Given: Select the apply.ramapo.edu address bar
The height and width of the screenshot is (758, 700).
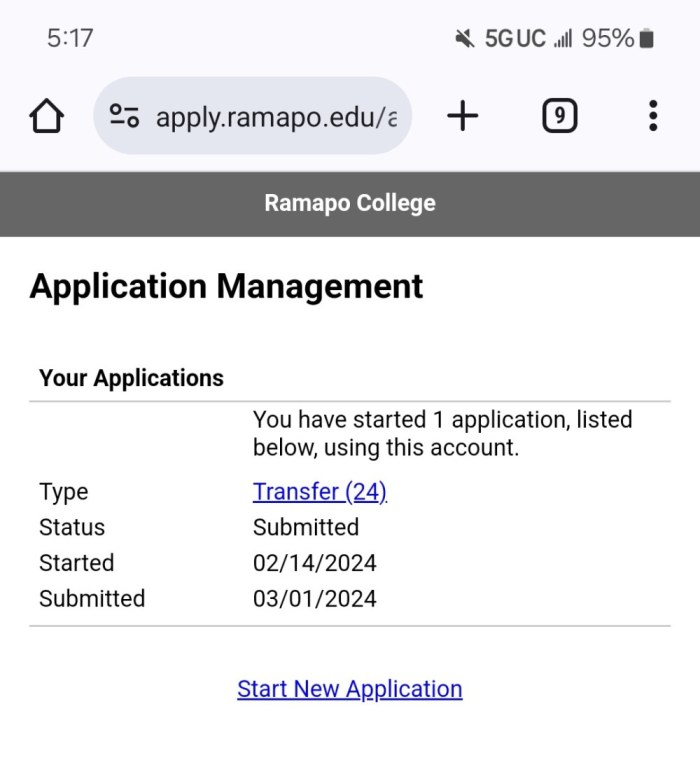Looking at the screenshot, I should [x=252, y=116].
